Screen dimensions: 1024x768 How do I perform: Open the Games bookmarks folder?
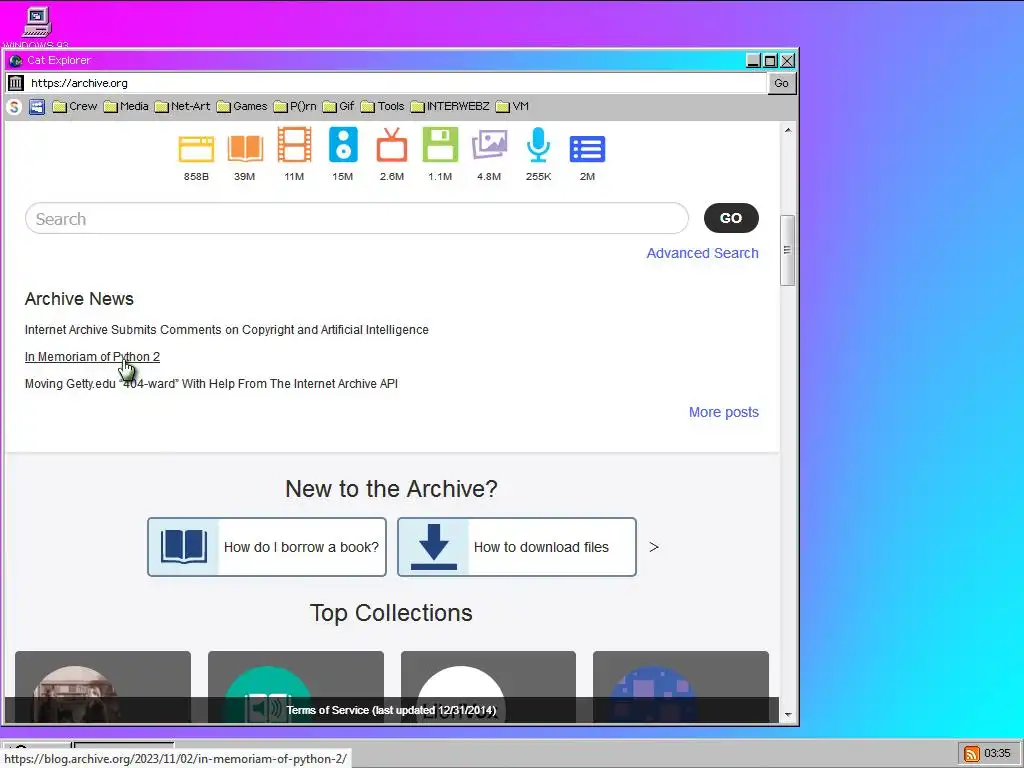(x=242, y=106)
